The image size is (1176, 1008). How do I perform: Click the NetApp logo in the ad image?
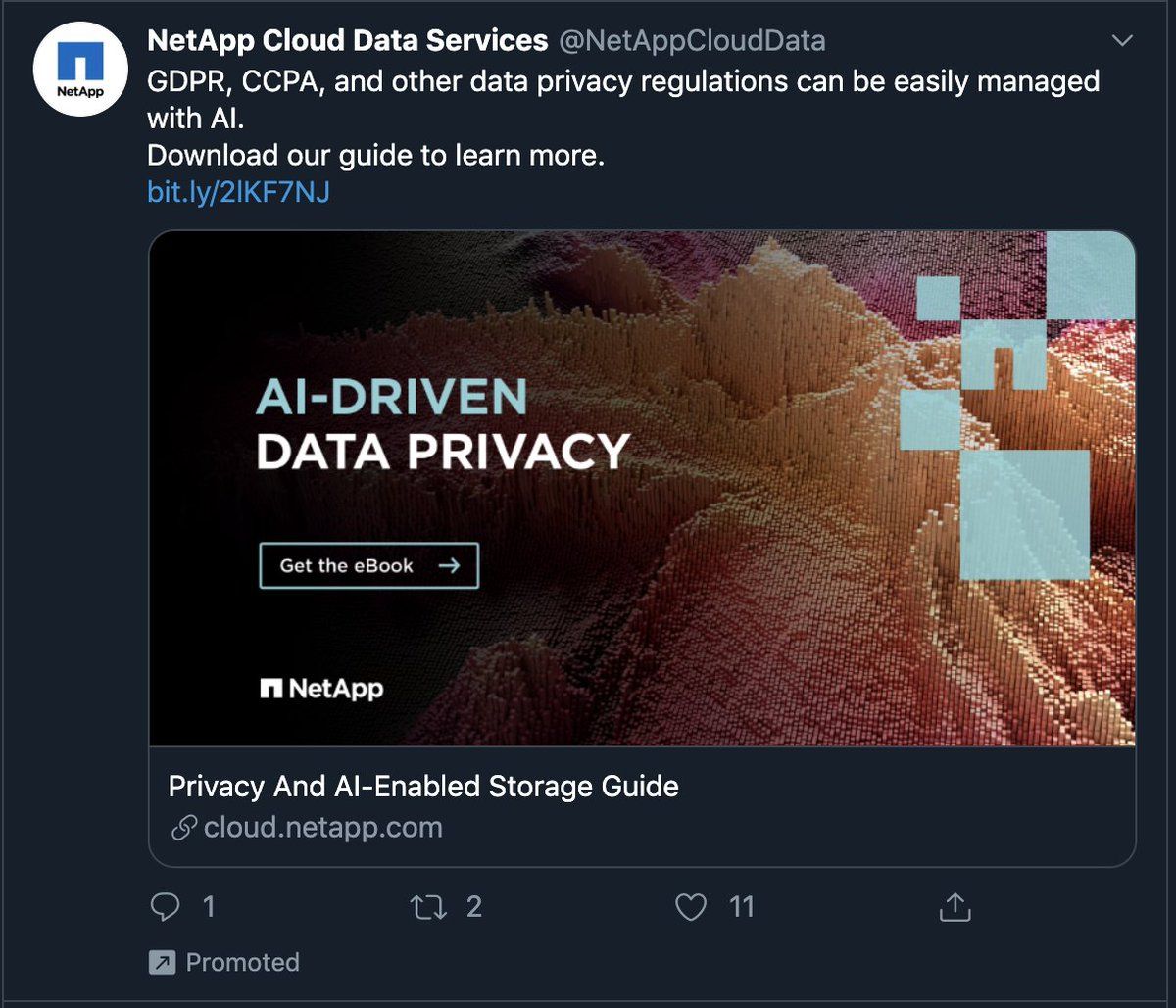click(321, 689)
